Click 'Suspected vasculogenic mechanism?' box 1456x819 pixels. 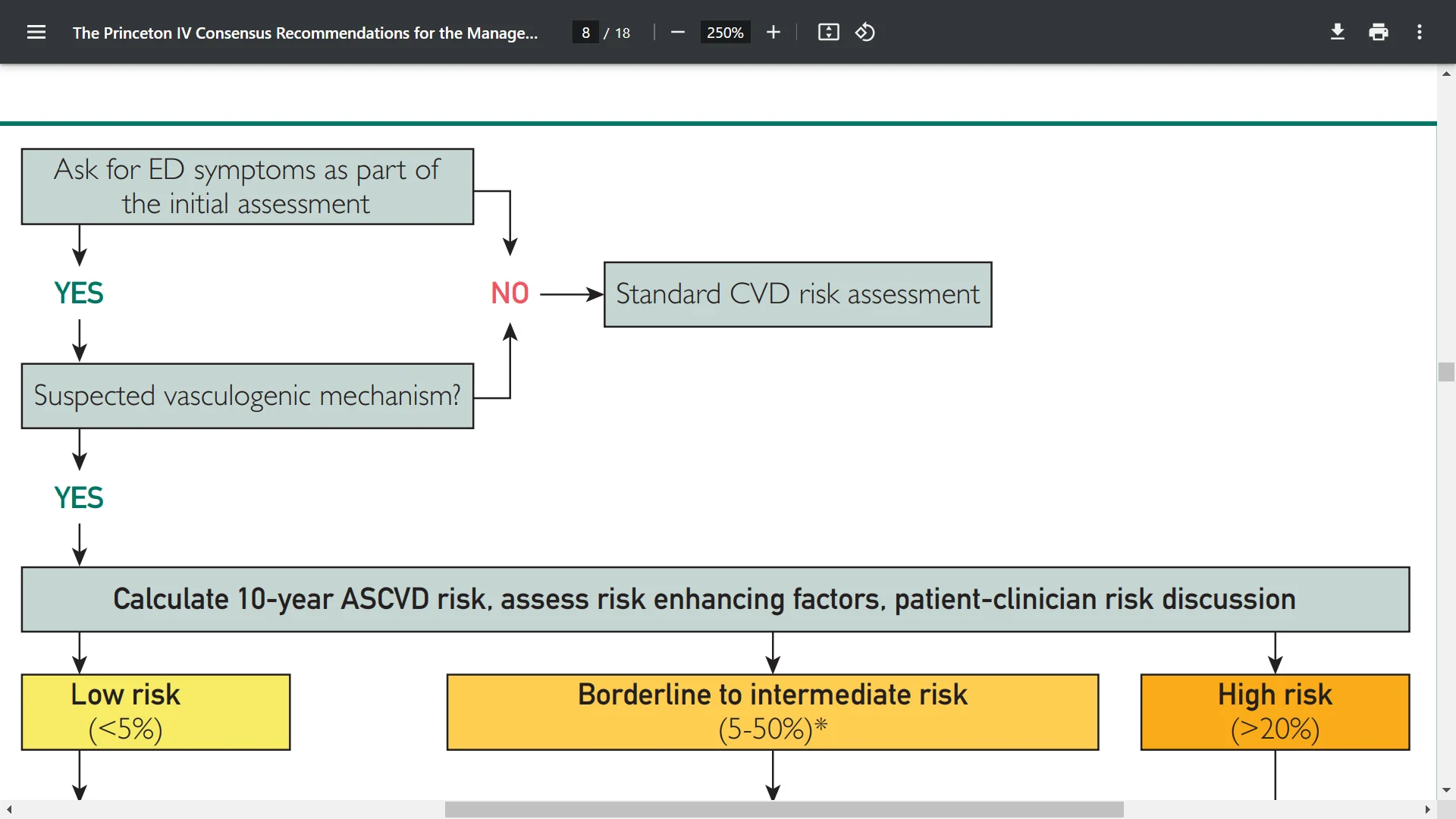(247, 396)
